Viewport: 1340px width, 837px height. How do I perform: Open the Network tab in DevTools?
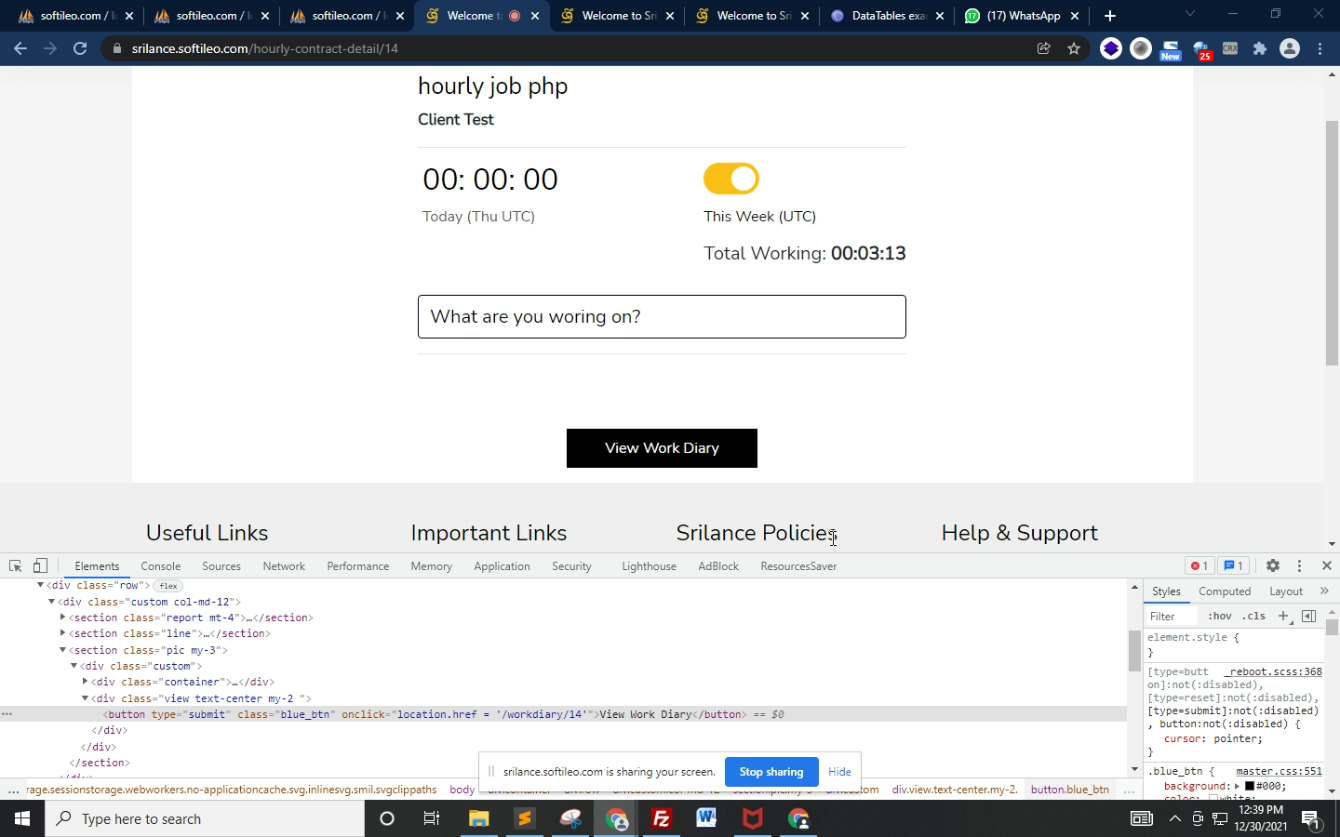(283, 566)
